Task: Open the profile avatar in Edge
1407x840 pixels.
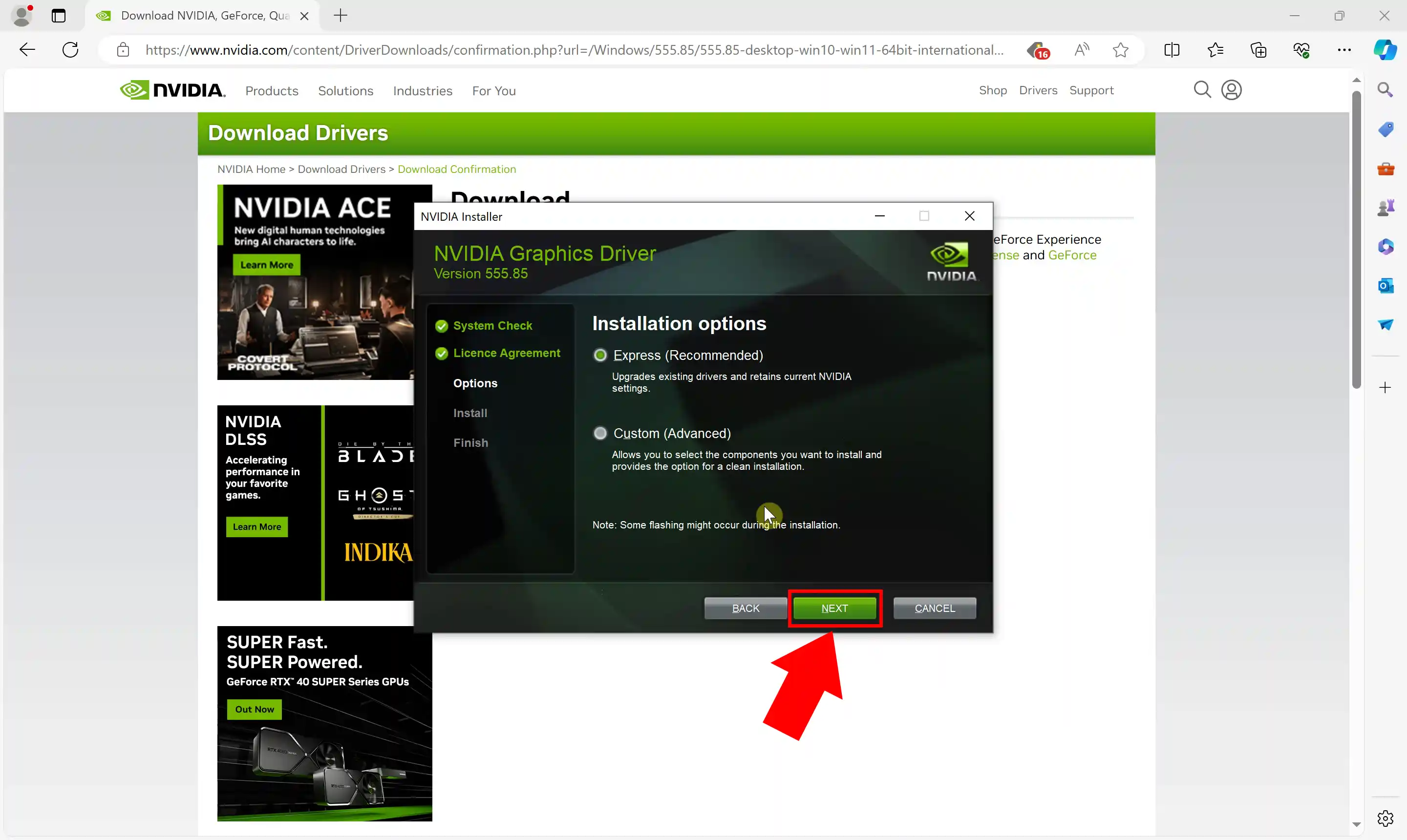Action: click(21, 15)
